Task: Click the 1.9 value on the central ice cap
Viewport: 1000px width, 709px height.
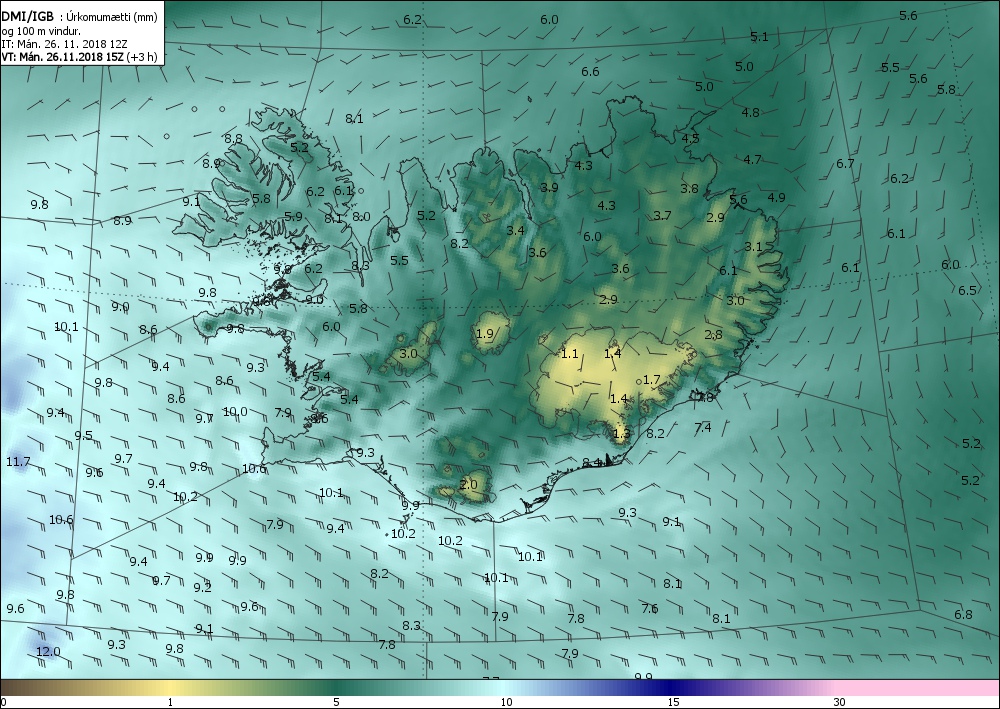Action: pyautogui.click(x=485, y=333)
